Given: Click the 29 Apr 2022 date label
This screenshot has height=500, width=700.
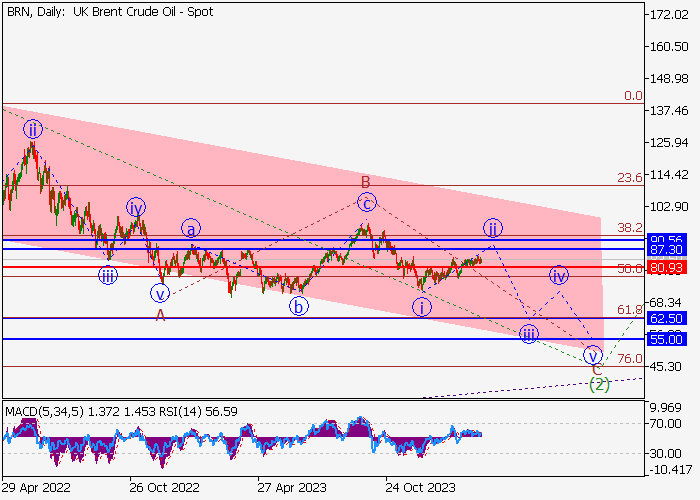Looking at the screenshot, I should tap(36, 487).
